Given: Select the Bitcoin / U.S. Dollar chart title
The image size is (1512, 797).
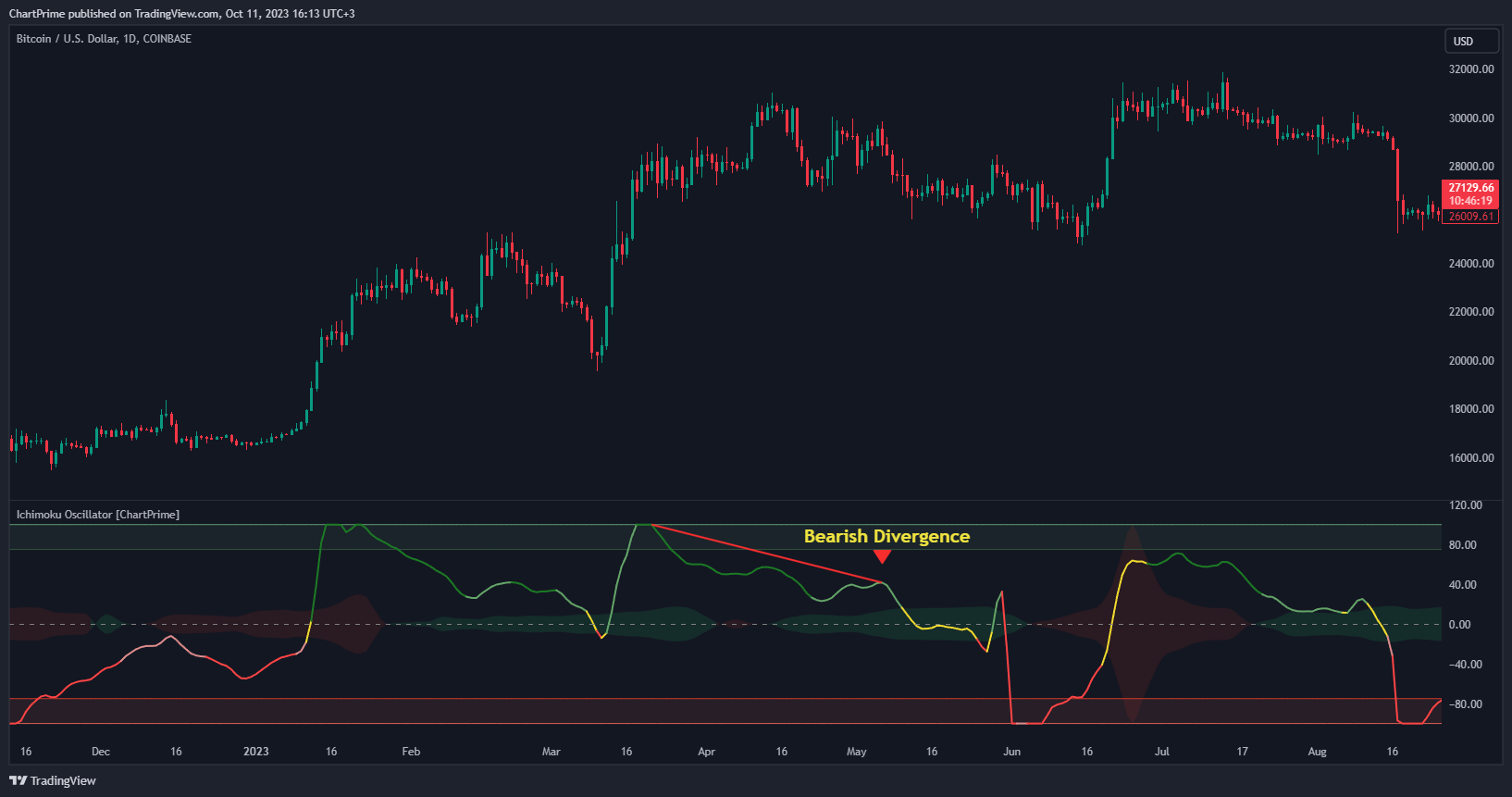Looking at the screenshot, I should point(104,39).
